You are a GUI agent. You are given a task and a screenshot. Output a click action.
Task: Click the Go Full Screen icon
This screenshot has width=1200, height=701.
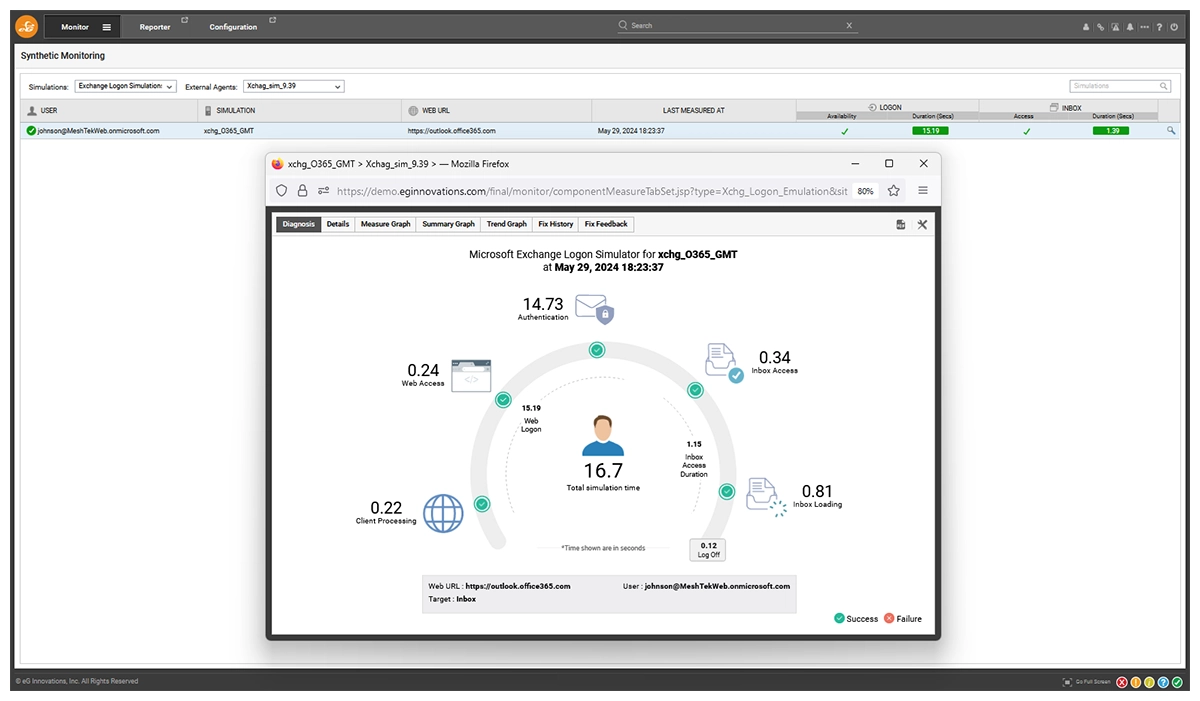(1067, 682)
